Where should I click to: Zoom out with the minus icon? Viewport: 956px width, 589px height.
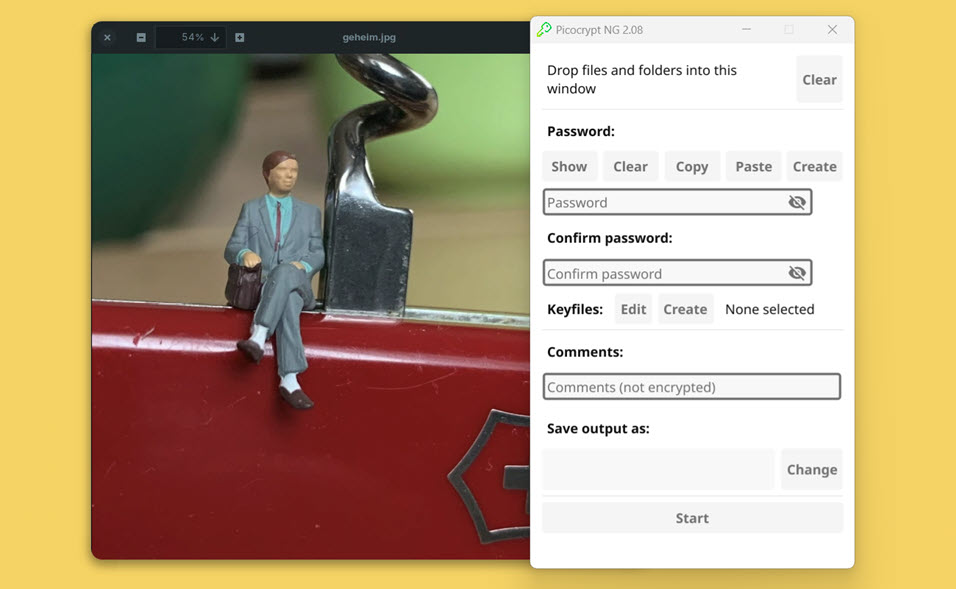(x=141, y=38)
